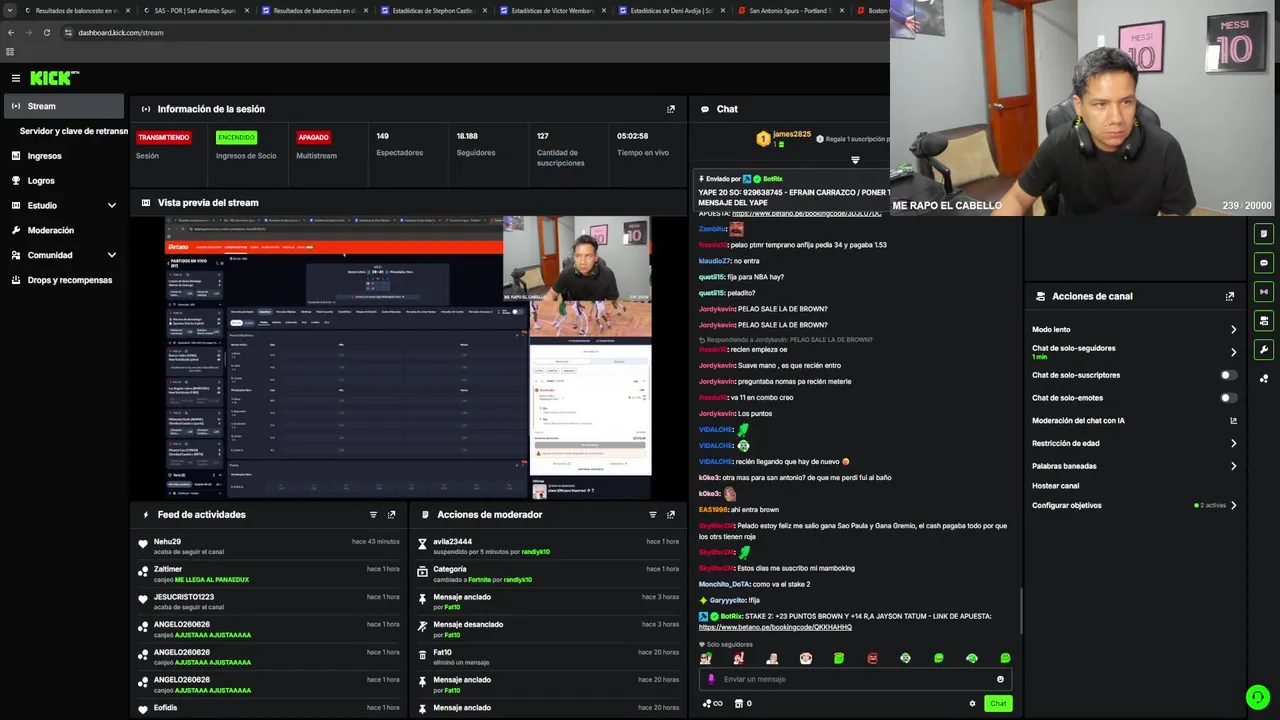Click JESUCRISTO1223 in activity feed

coord(184,597)
